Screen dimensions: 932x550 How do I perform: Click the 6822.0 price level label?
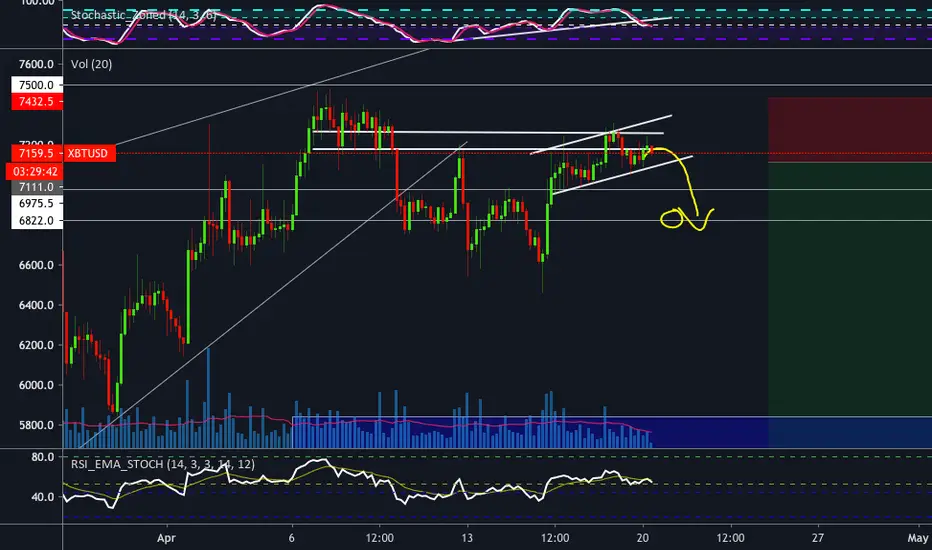[36, 221]
